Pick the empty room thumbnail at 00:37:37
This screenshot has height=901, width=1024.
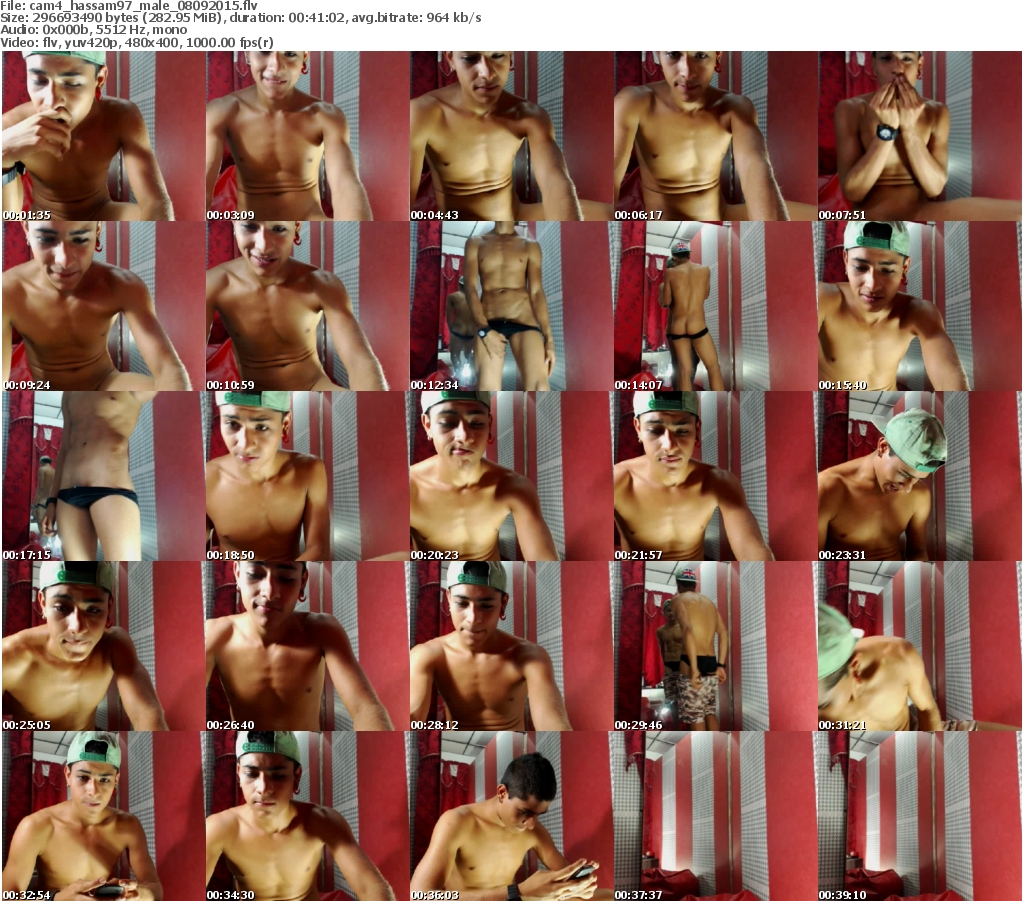coord(715,816)
